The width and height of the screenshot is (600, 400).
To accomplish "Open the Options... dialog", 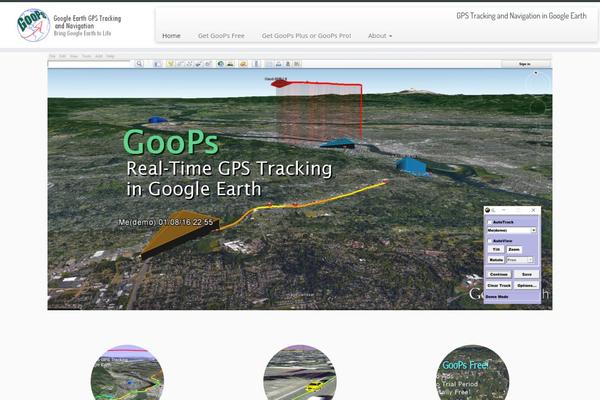I will click(527, 285).
